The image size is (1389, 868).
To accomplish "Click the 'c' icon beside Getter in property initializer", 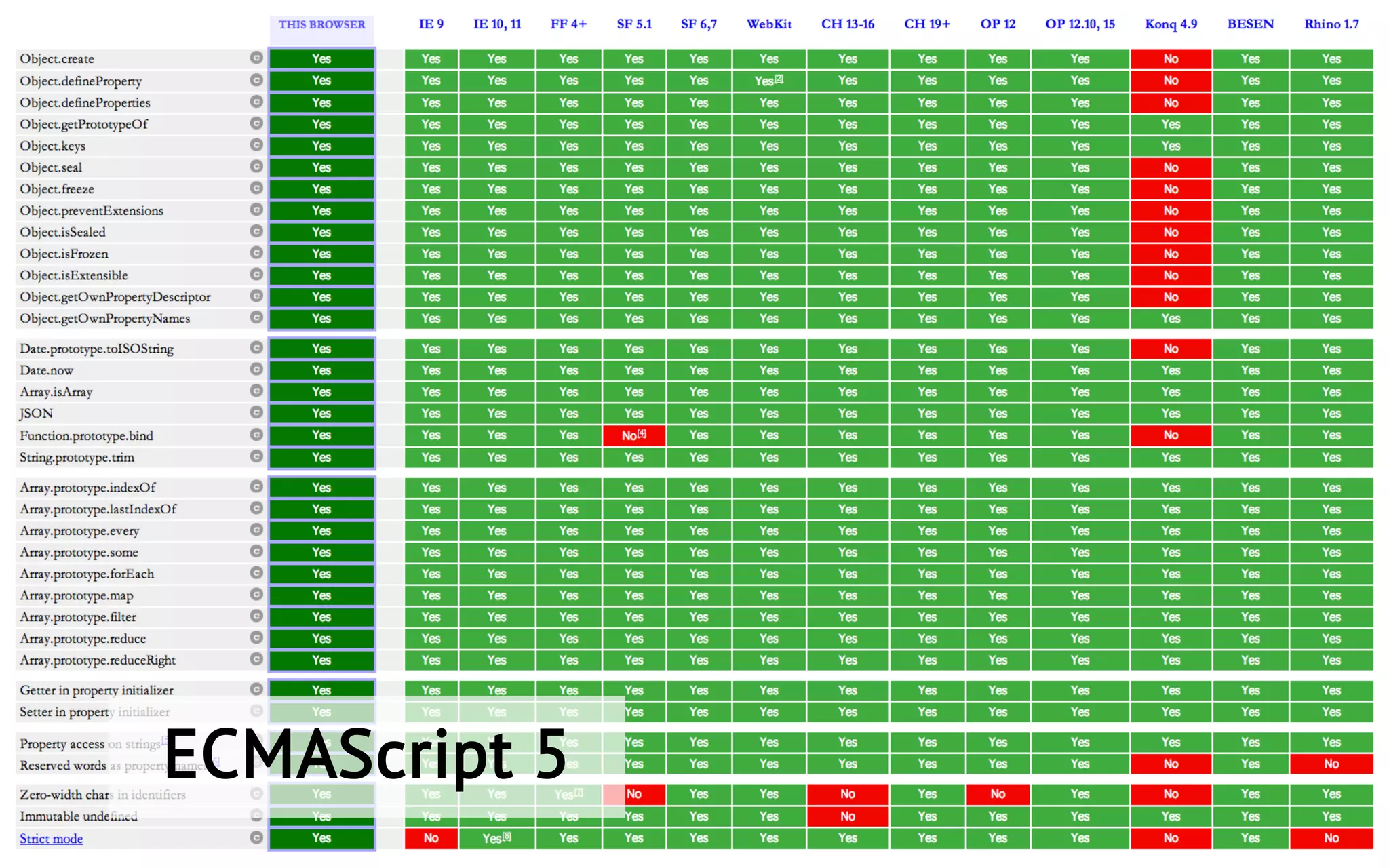I will [x=256, y=690].
